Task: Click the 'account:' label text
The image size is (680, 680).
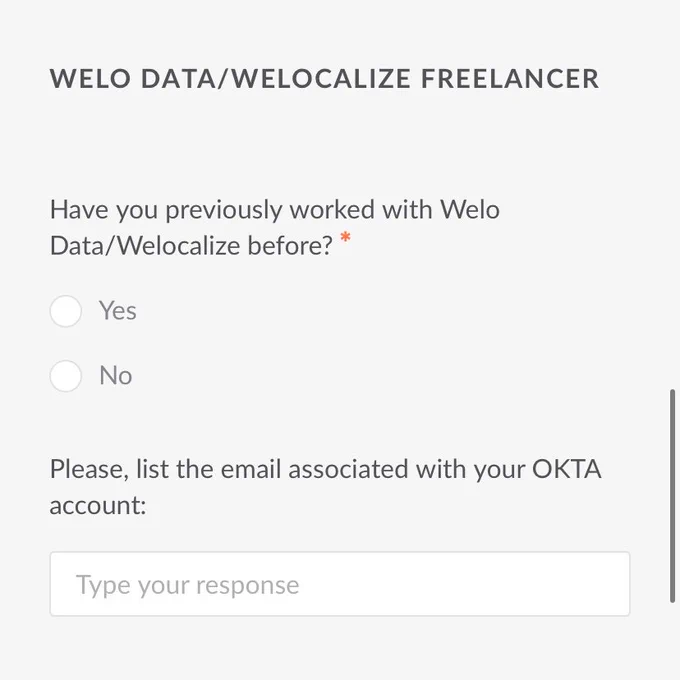Action: point(98,506)
